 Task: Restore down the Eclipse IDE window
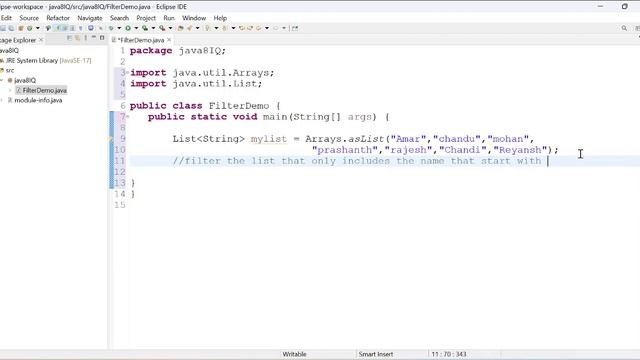(624, 7)
